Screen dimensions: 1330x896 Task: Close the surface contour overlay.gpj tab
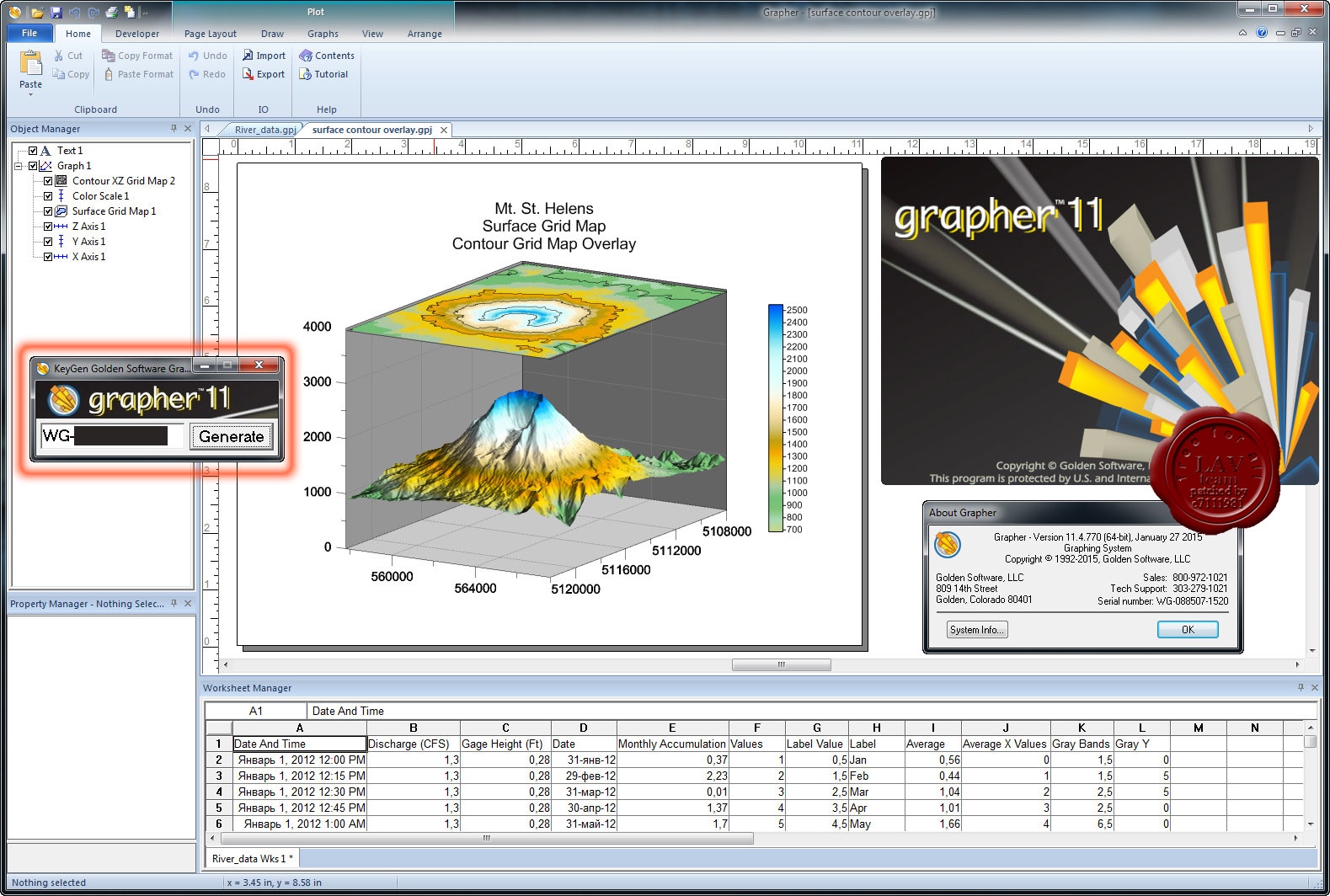click(x=443, y=130)
